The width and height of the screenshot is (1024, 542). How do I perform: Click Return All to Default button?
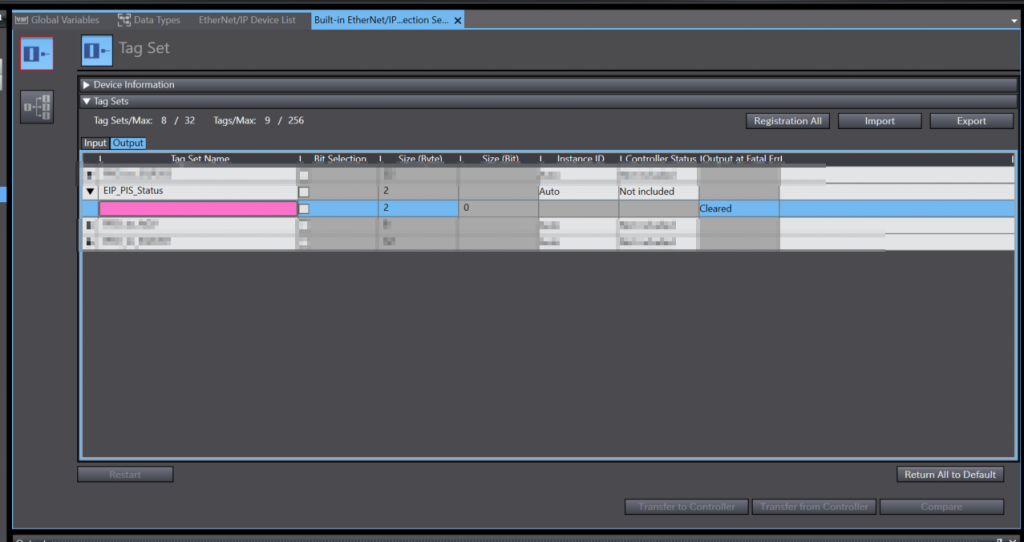point(949,474)
